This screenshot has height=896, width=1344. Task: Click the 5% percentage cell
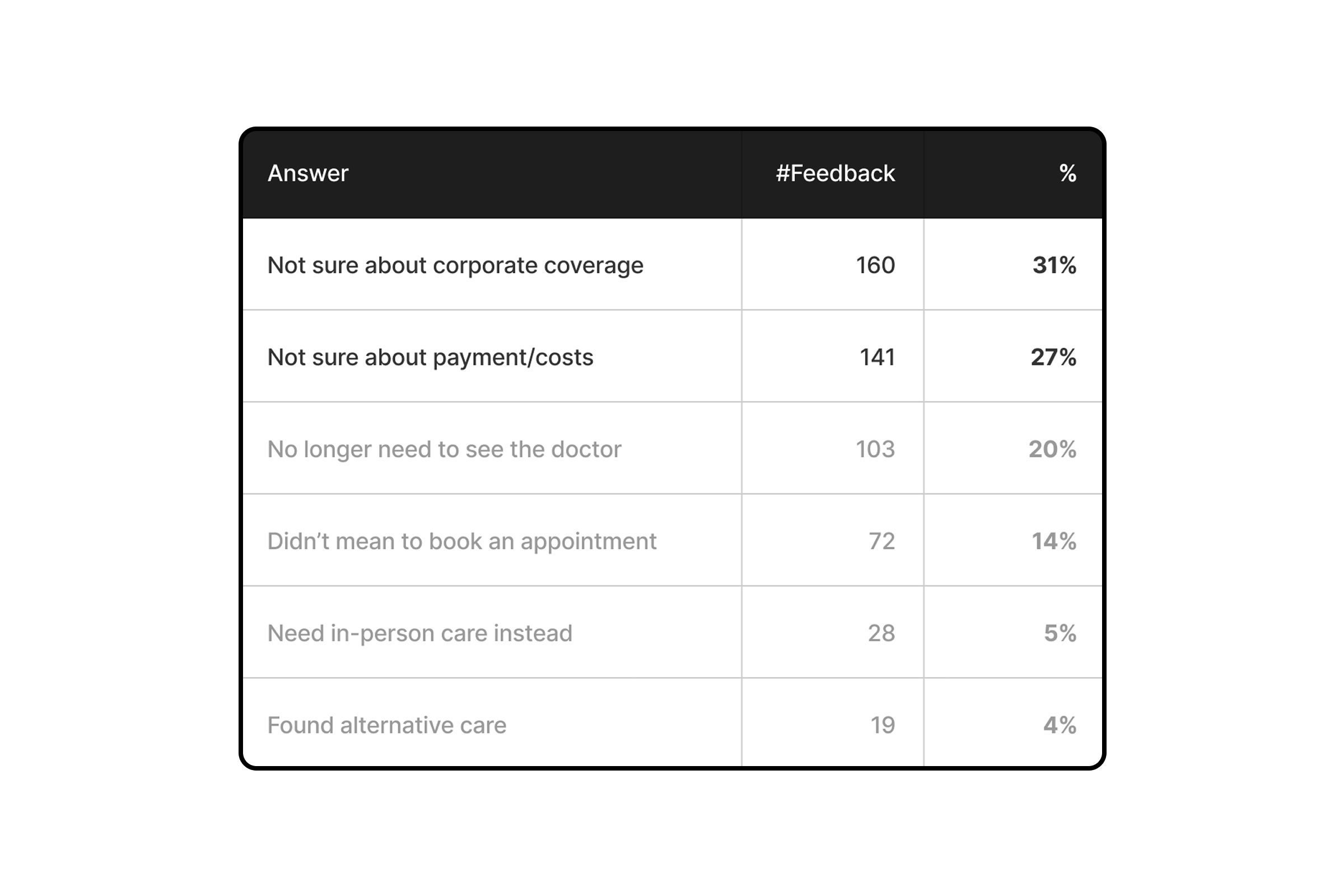tap(1060, 633)
